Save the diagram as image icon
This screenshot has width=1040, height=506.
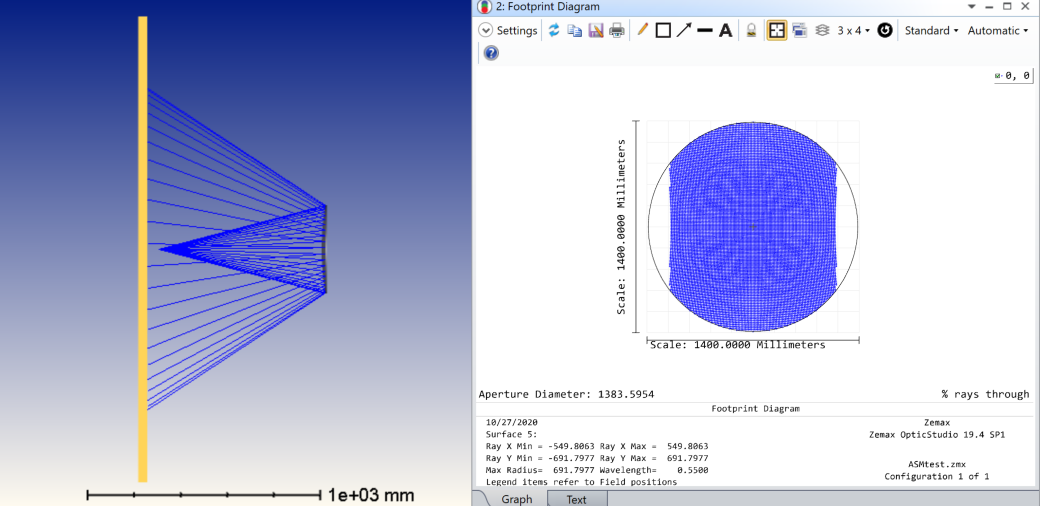(x=596, y=31)
